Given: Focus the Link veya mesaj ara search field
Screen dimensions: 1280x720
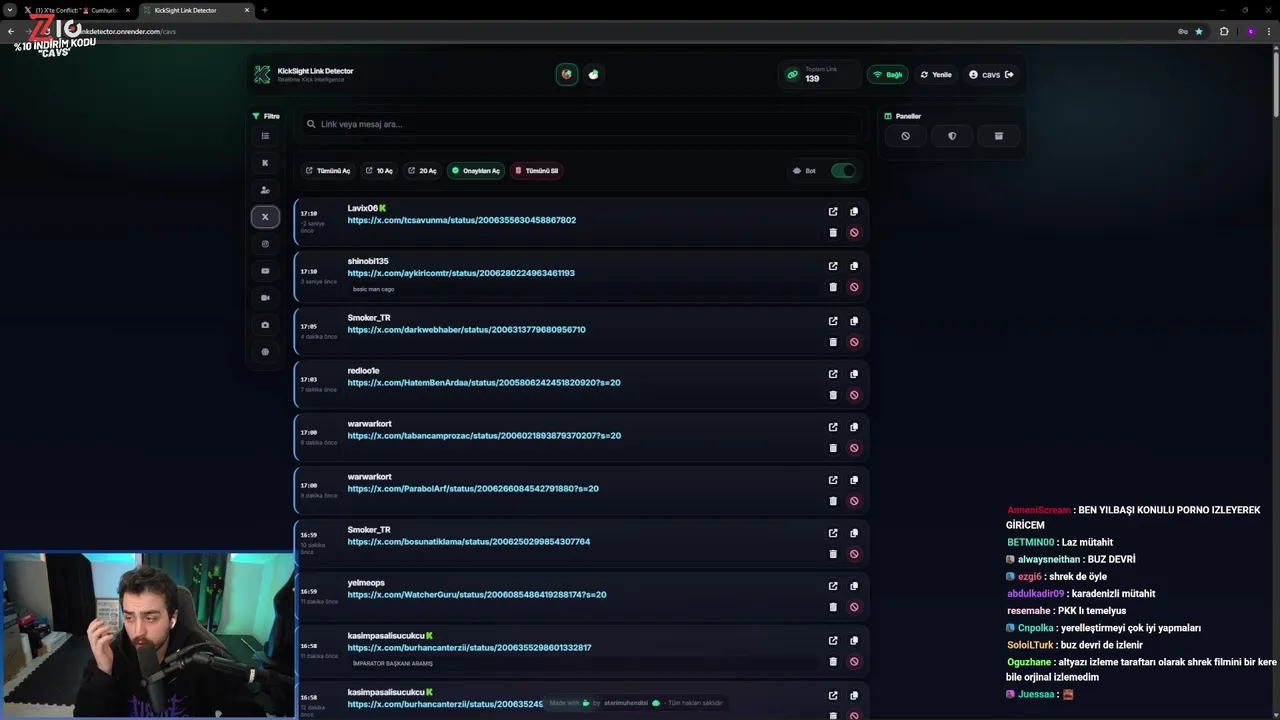Looking at the screenshot, I should 580,124.
